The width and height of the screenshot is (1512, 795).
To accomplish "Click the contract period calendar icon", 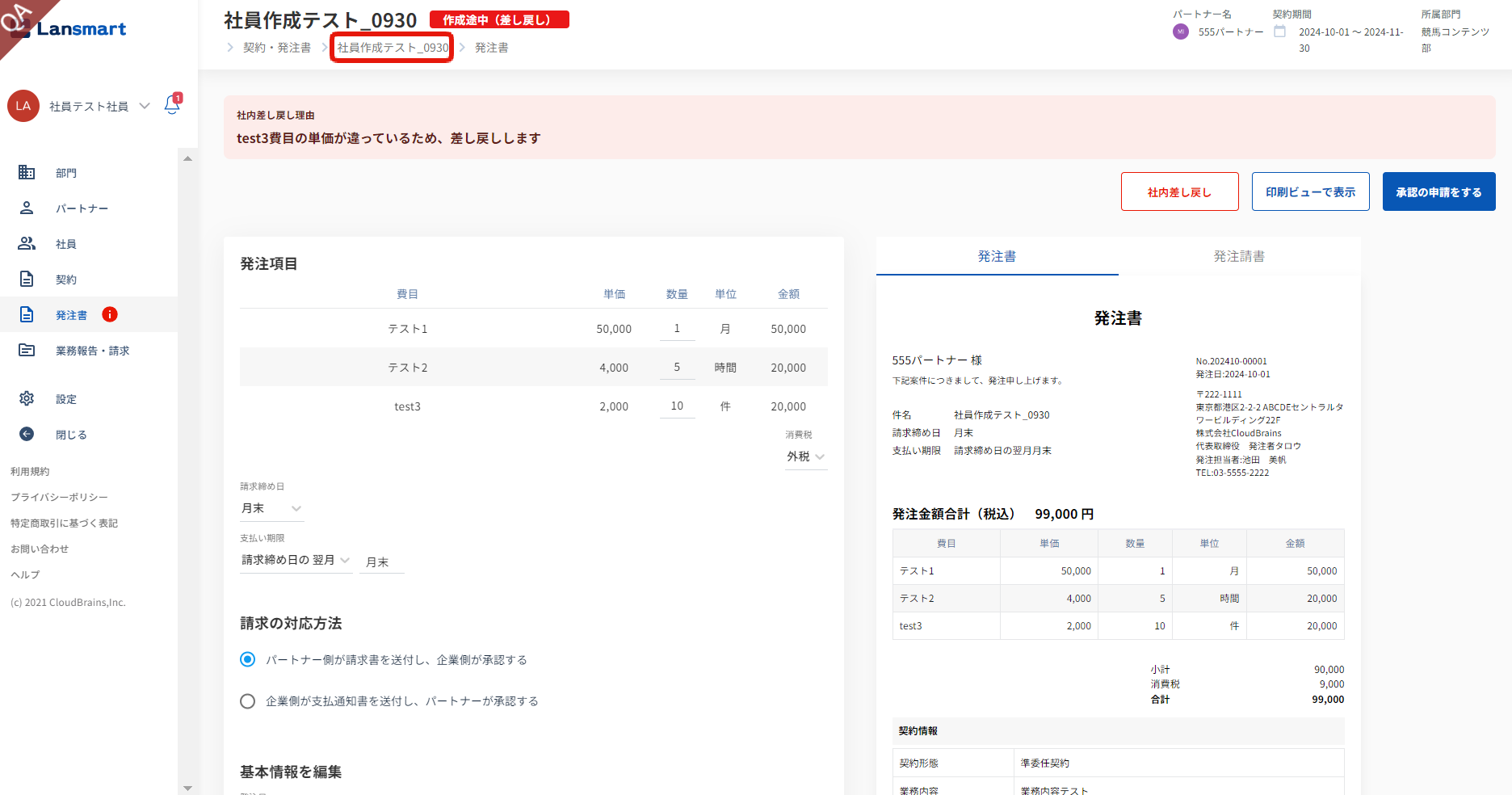I will pos(1279,32).
